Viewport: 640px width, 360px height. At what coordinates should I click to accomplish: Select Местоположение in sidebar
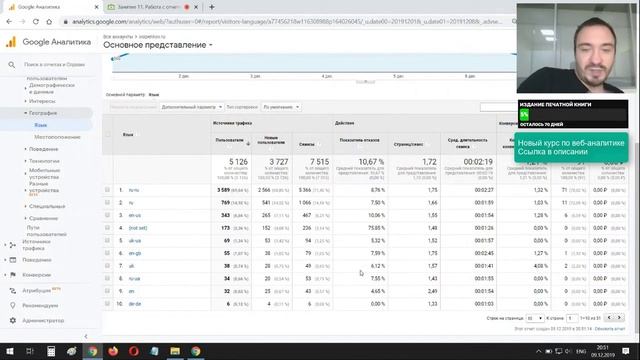point(57,137)
